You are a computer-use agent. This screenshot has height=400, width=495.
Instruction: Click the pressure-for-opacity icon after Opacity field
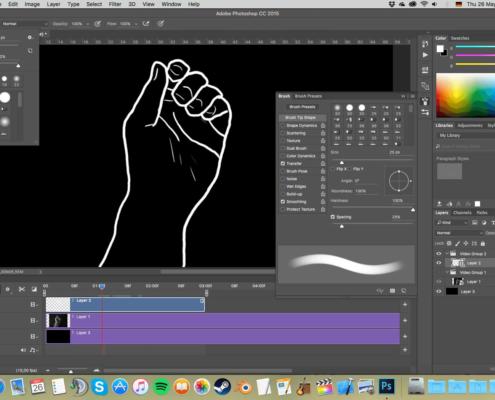(x=97, y=24)
